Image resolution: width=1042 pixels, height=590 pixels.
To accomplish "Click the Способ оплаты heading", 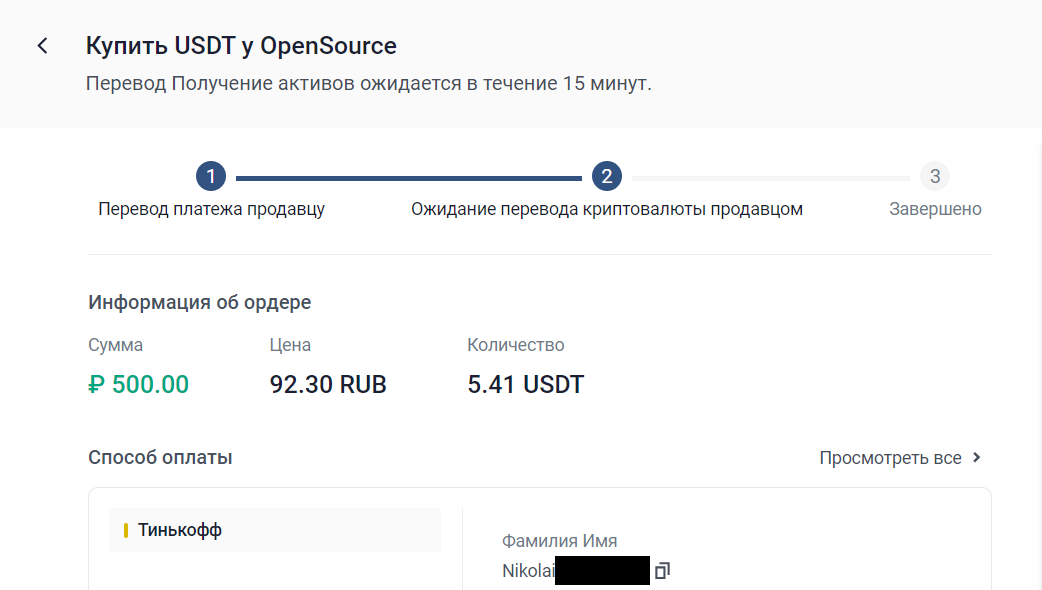I will click(x=160, y=458).
